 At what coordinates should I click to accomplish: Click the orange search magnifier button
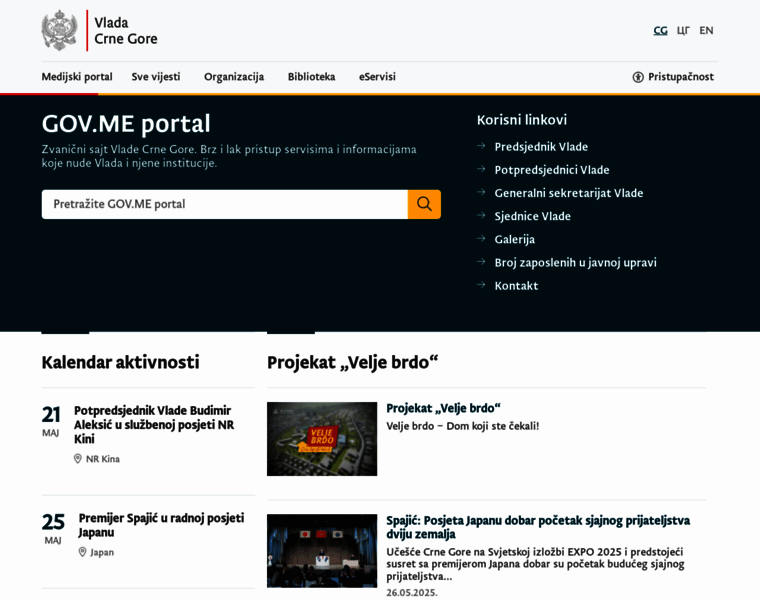[x=424, y=204]
